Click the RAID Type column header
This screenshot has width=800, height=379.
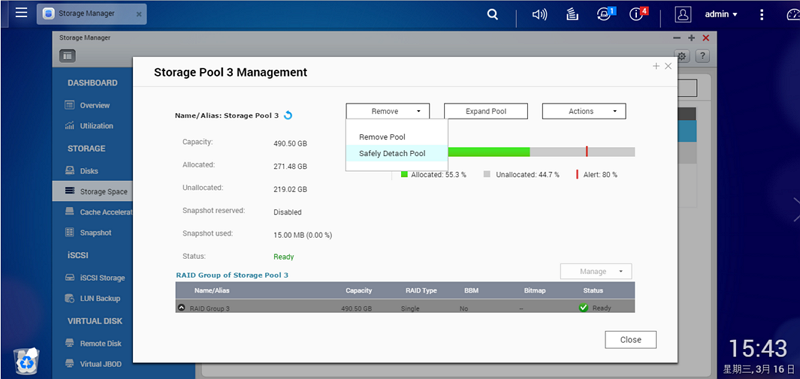421,291
